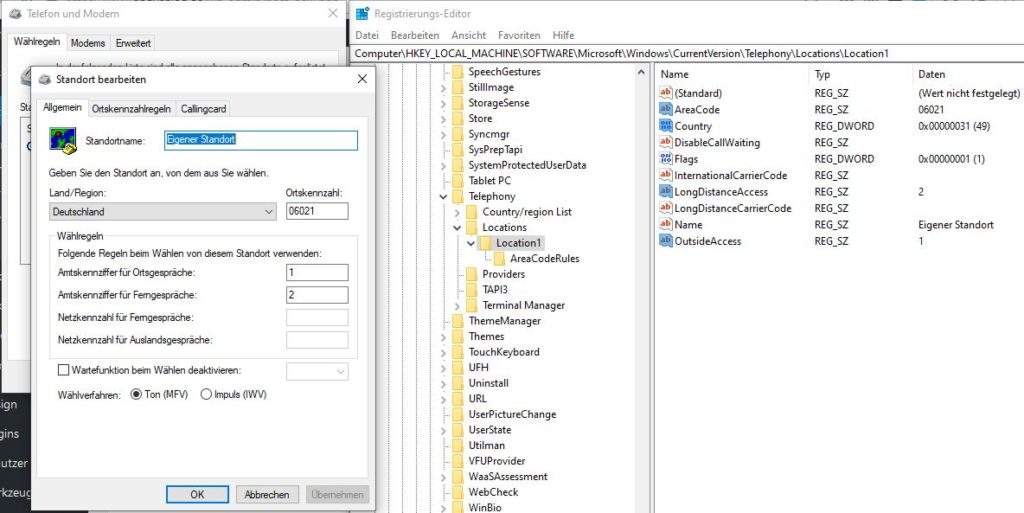Select Ton (MFV) dialing method
This screenshot has height=513, width=1024.
tap(137, 394)
